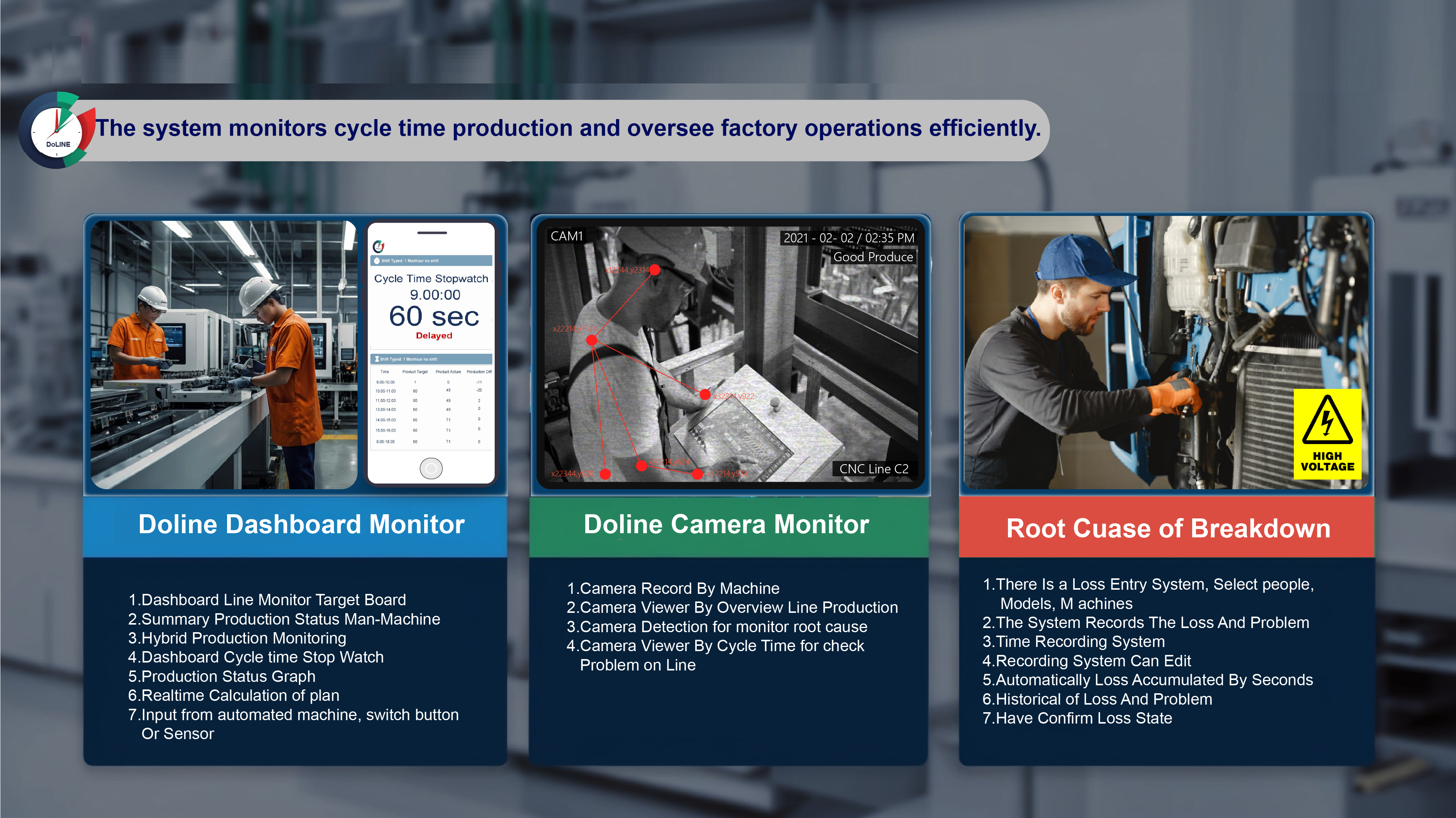Click the small Doline logo on phone screen
The height and width of the screenshot is (818, 1456).
379,246
